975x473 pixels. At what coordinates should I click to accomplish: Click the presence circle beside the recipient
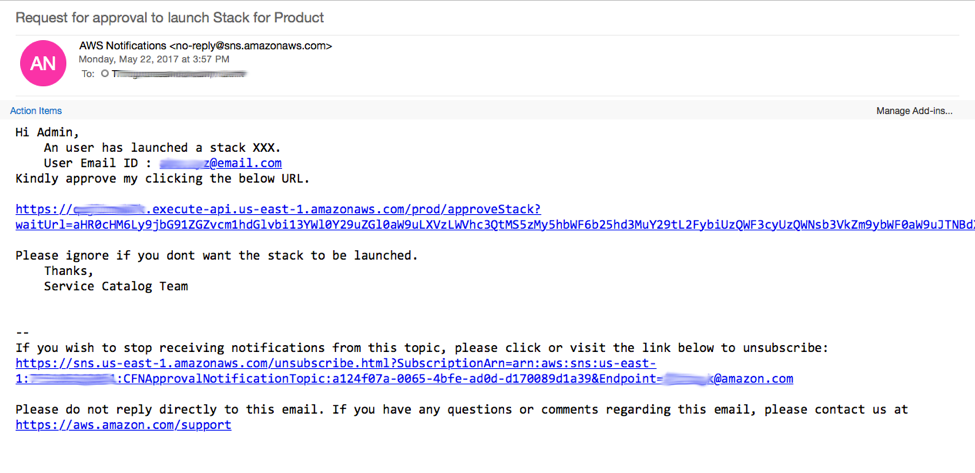click(105, 73)
